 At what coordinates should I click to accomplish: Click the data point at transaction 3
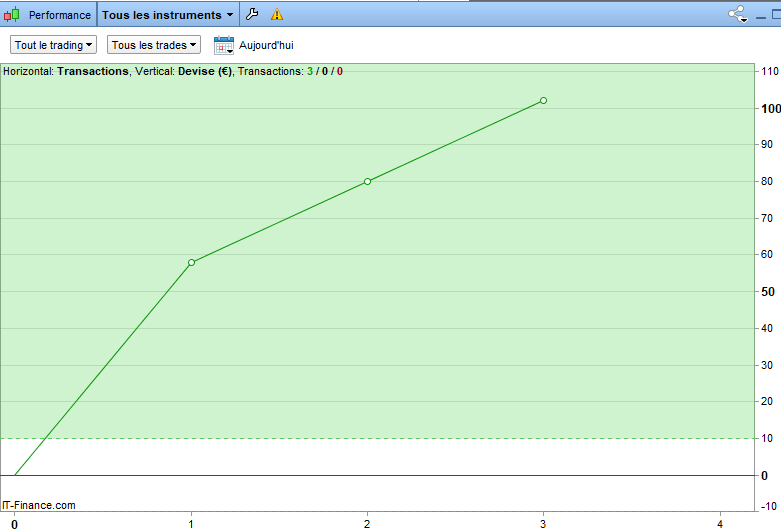[543, 101]
